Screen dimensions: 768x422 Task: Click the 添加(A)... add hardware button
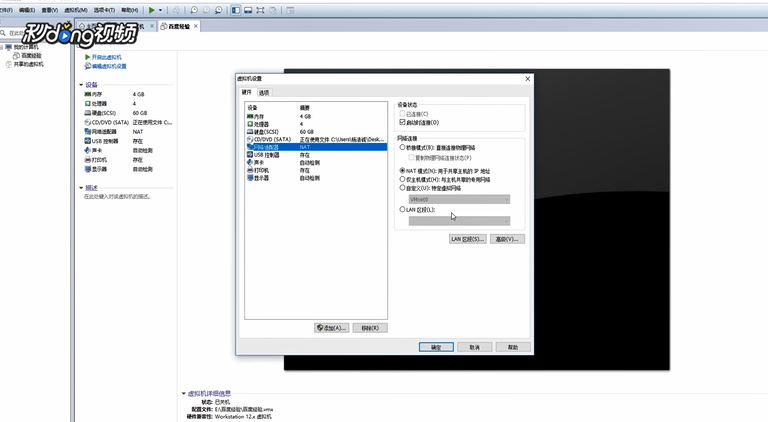pyautogui.click(x=332, y=328)
